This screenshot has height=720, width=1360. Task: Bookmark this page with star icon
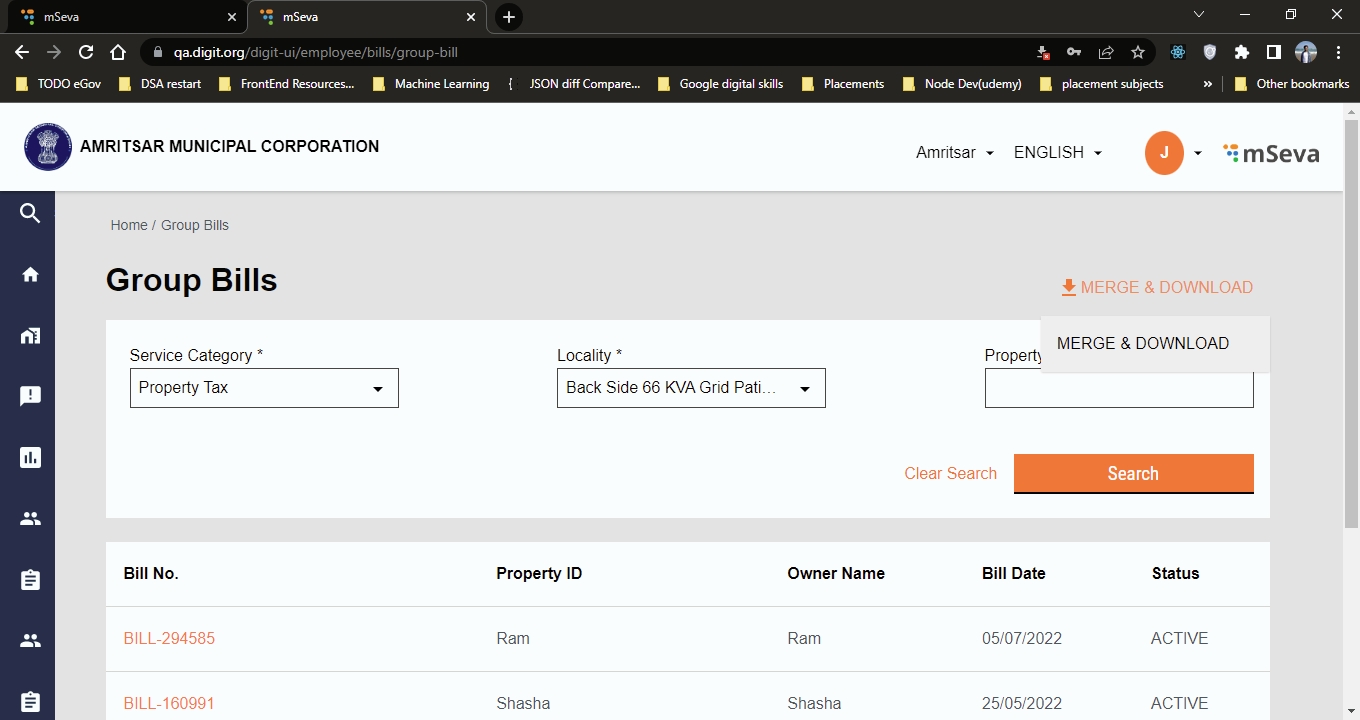(x=1137, y=52)
